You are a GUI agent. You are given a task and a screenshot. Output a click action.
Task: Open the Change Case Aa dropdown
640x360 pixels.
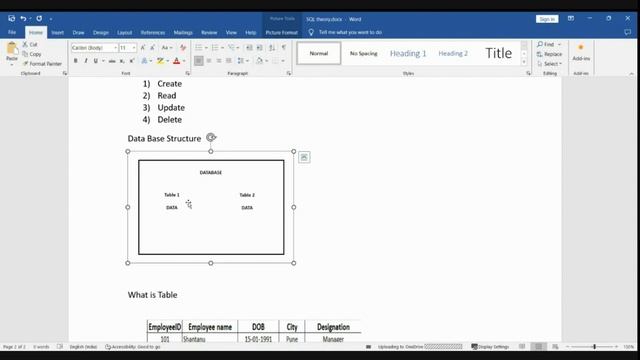167,48
